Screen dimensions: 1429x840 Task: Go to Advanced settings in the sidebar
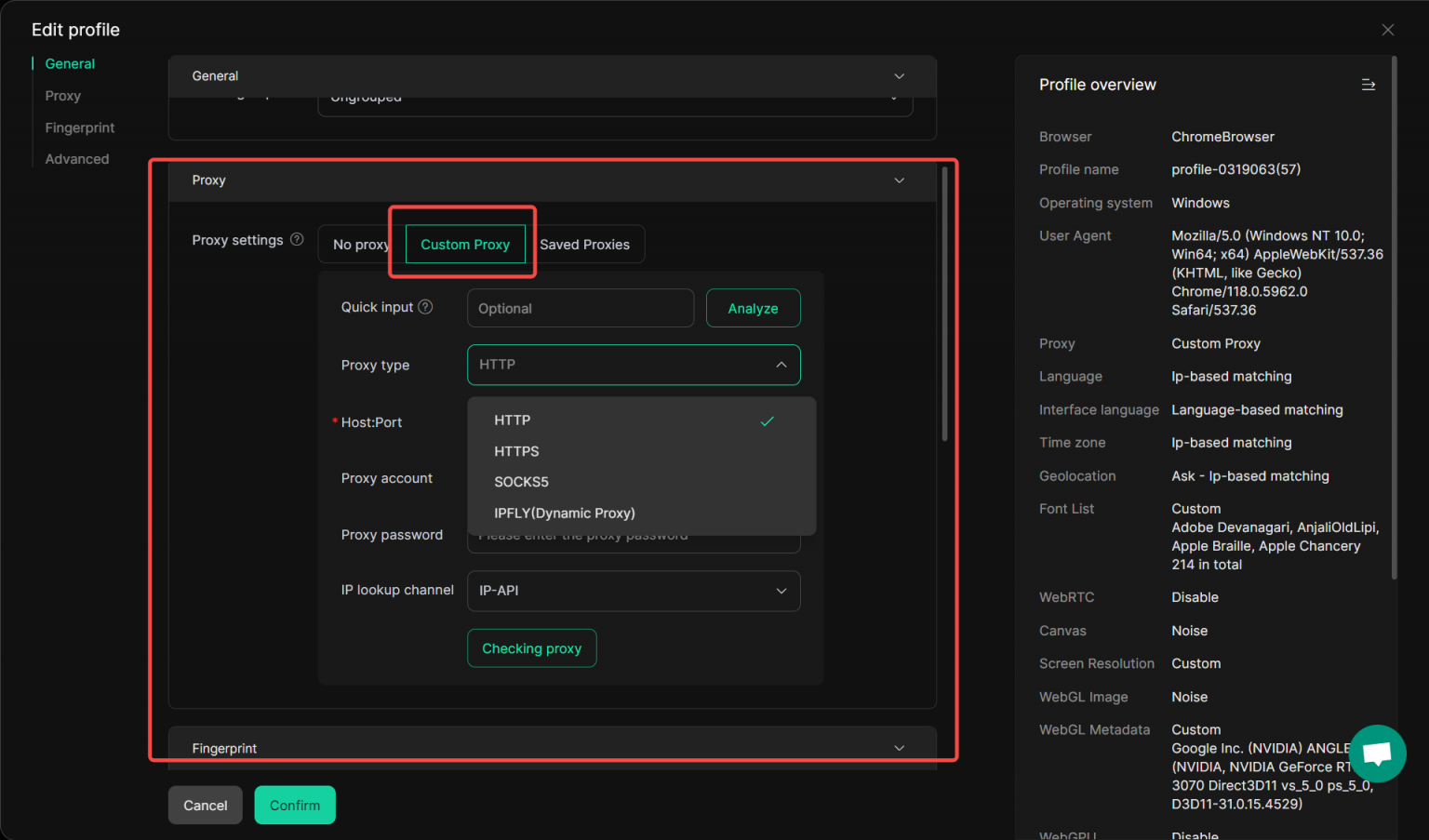(x=77, y=158)
